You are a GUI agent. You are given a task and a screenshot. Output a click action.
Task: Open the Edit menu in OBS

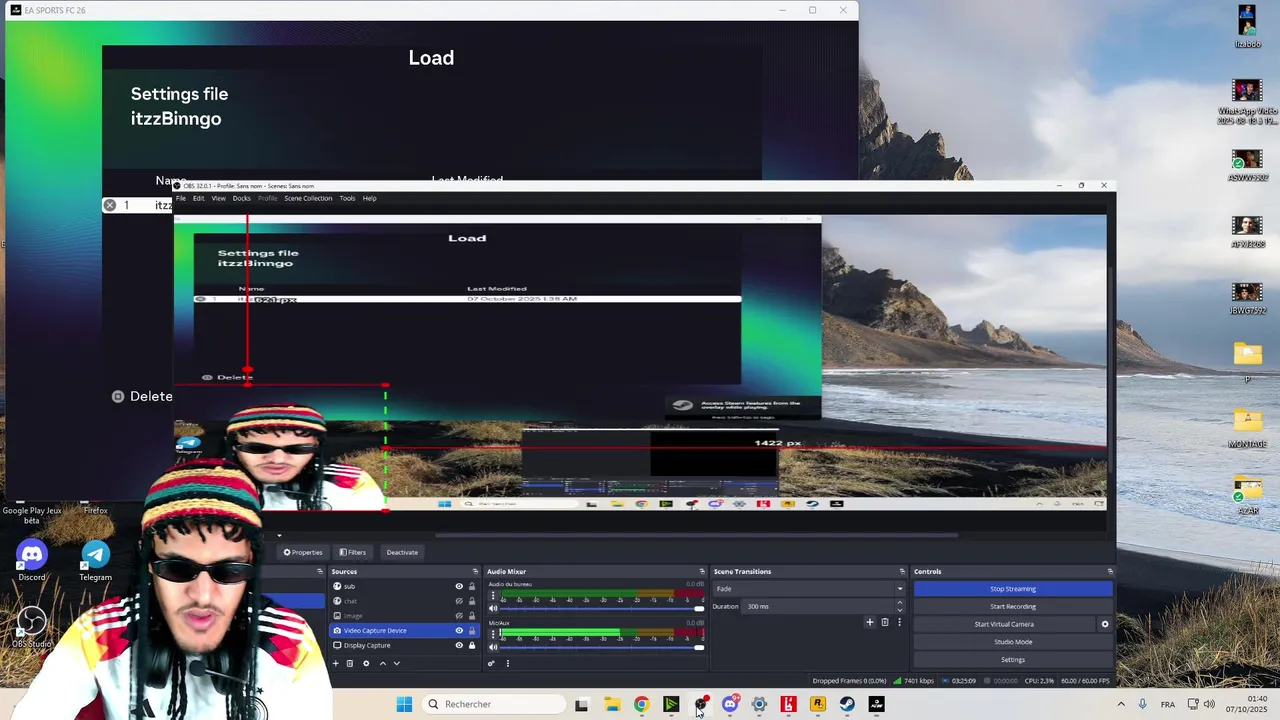click(x=199, y=198)
